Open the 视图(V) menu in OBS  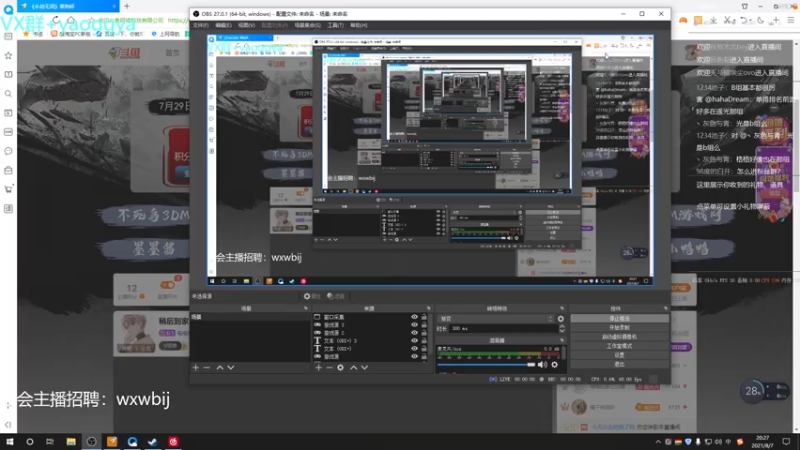coord(246,25)
